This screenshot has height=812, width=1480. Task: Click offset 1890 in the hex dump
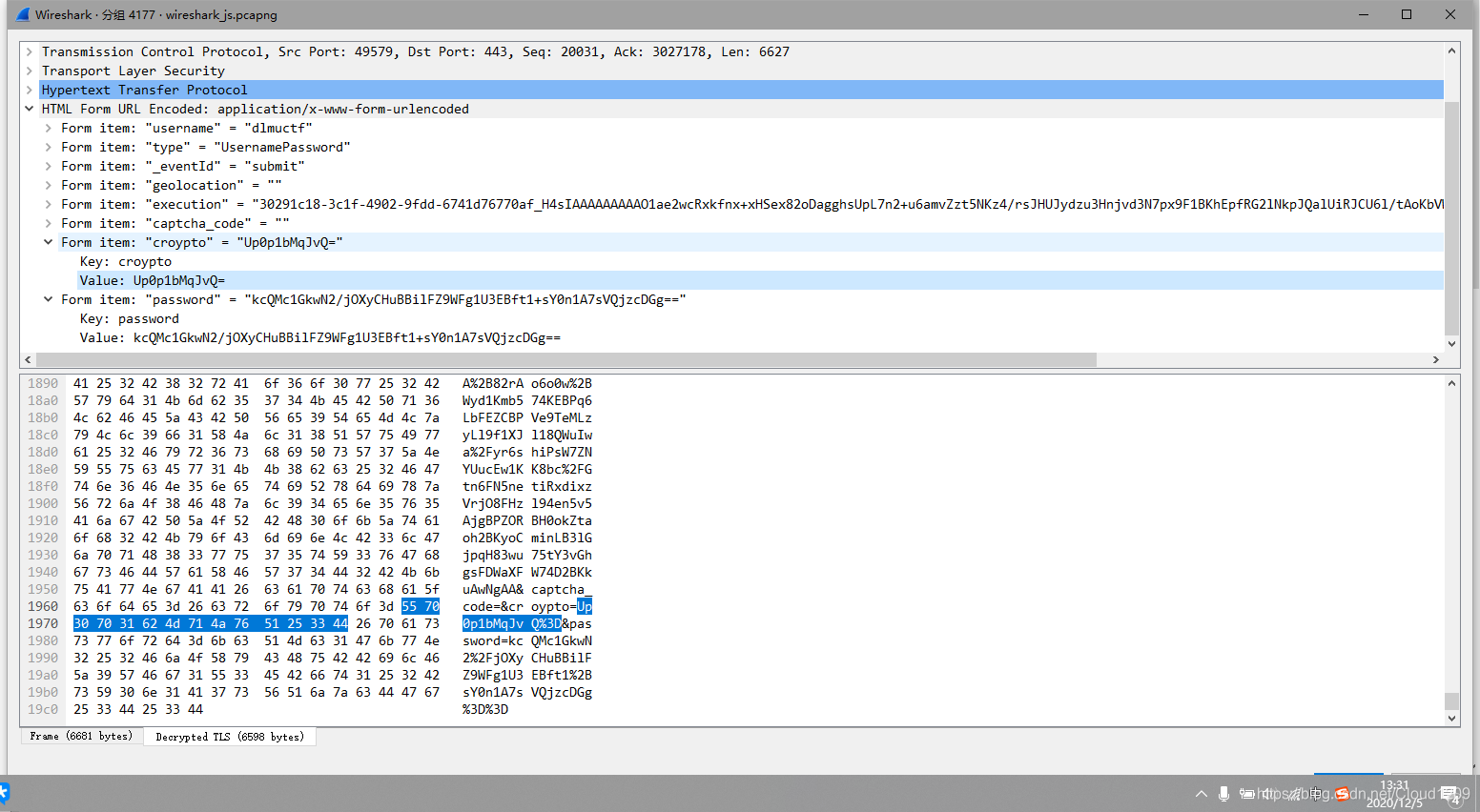pyautogui.click(x=43, y=383)
